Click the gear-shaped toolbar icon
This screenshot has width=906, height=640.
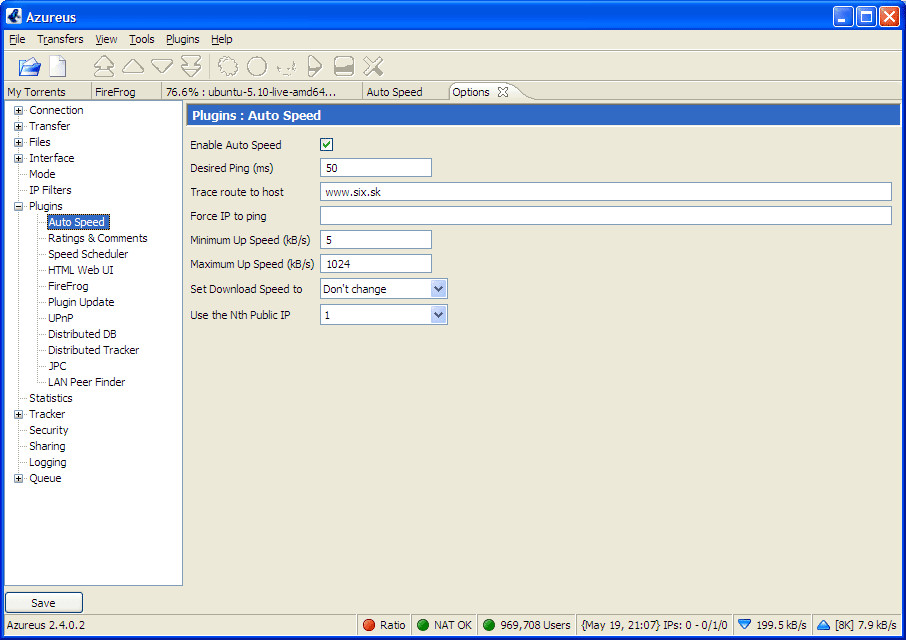coord(228,66)
